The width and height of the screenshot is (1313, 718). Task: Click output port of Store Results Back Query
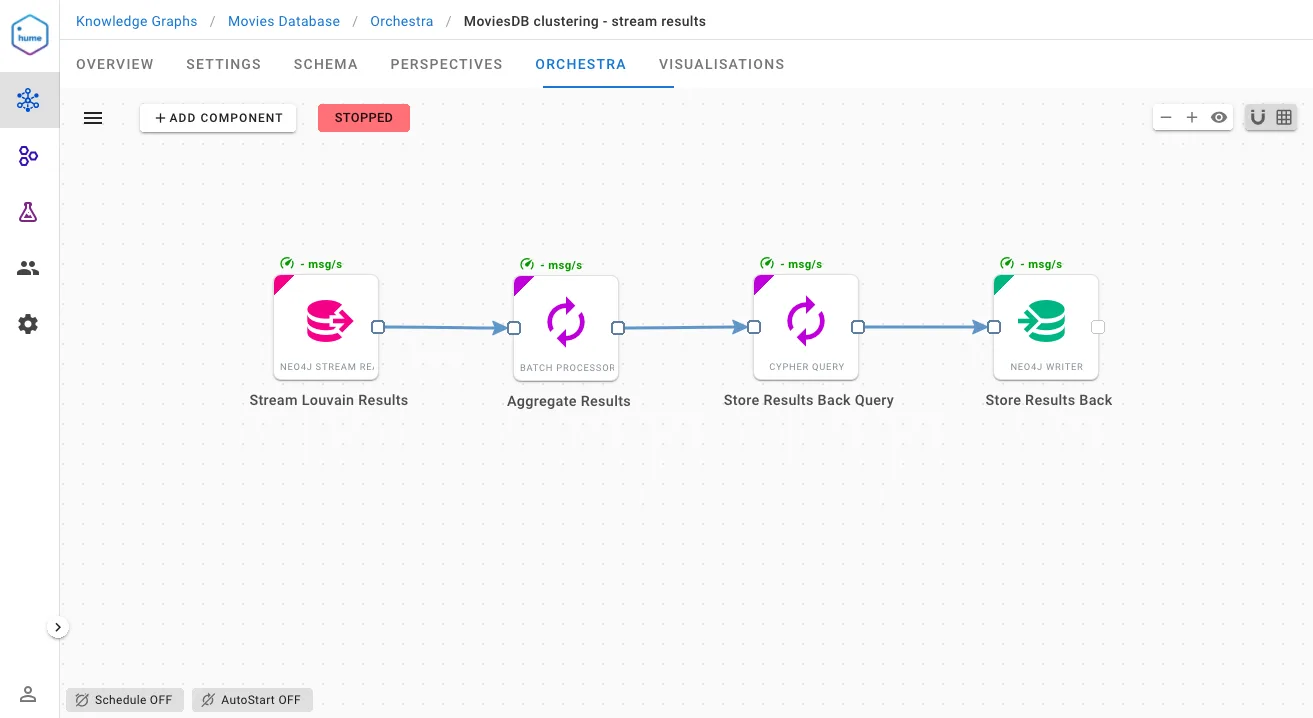click(x=858, y=327)
